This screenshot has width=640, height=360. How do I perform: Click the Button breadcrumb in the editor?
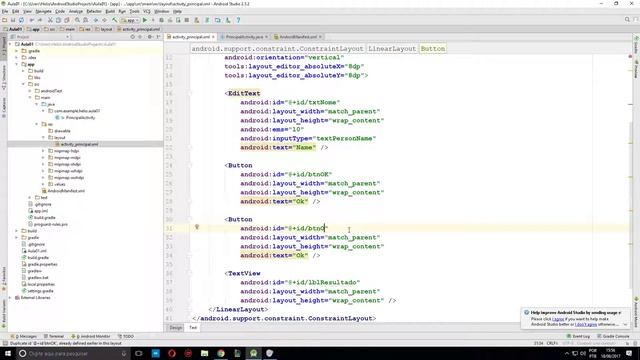point(433,49)
